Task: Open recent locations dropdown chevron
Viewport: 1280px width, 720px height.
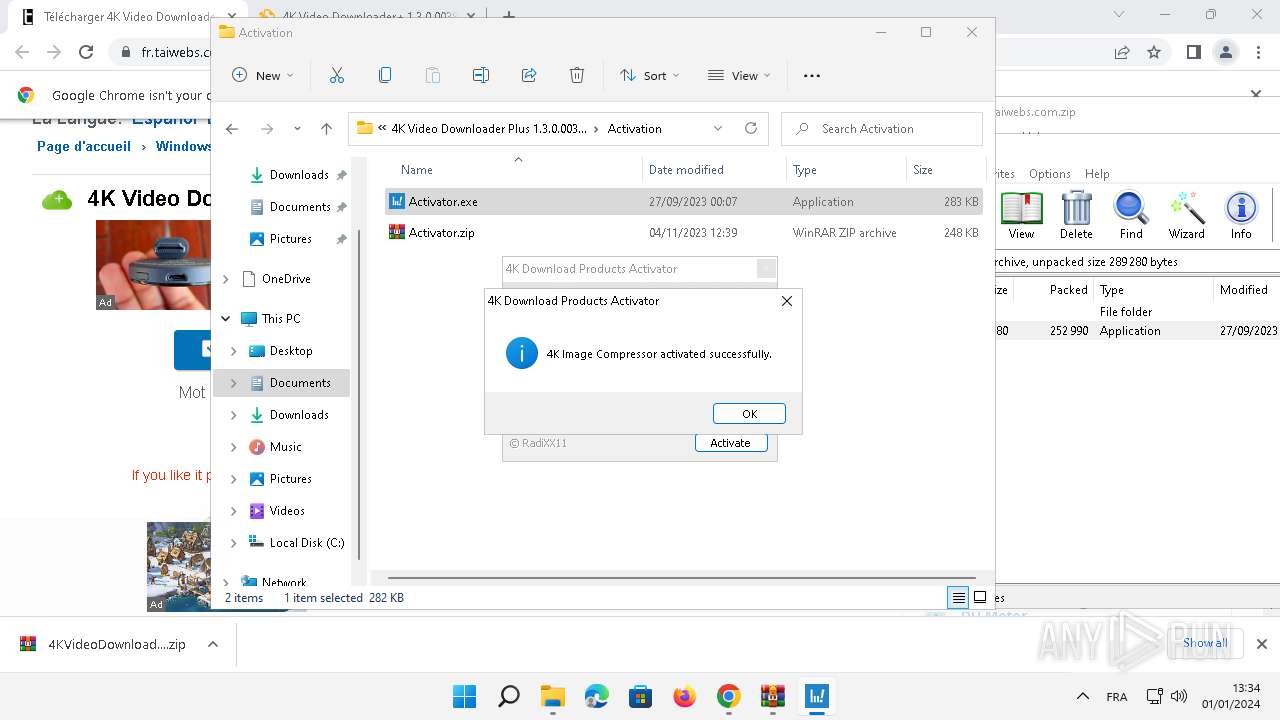Action: coord(297,128)
